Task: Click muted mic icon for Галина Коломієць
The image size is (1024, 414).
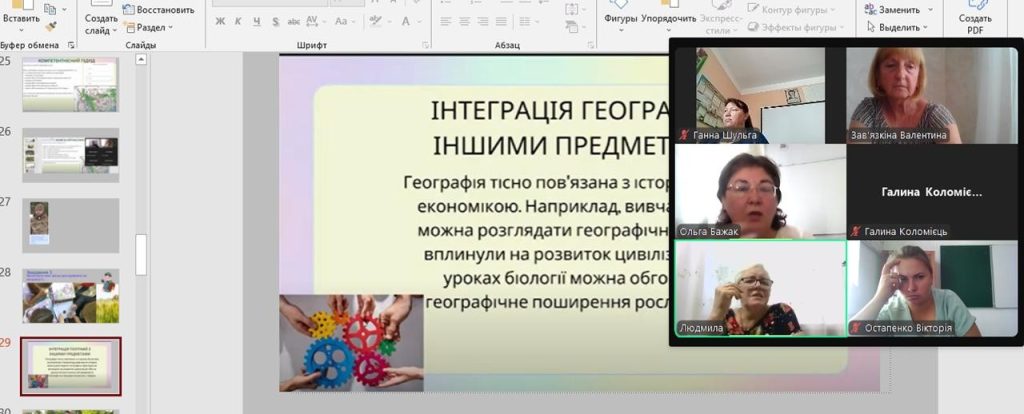Action: click(x=856, y=231)
